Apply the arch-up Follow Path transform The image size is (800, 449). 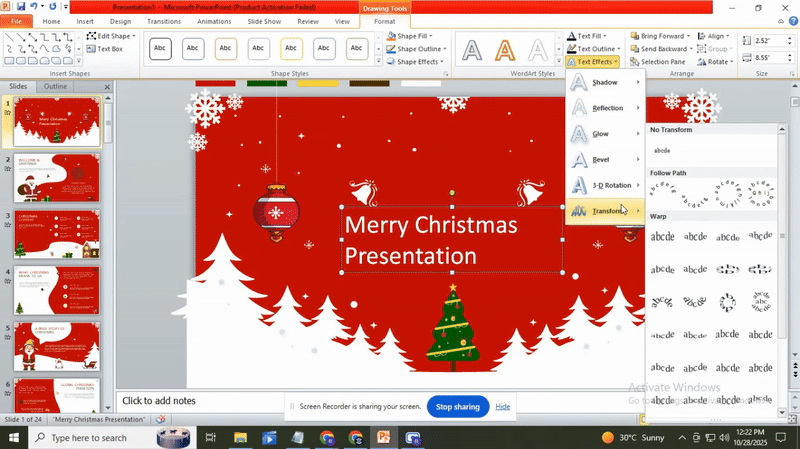[662, 190]
